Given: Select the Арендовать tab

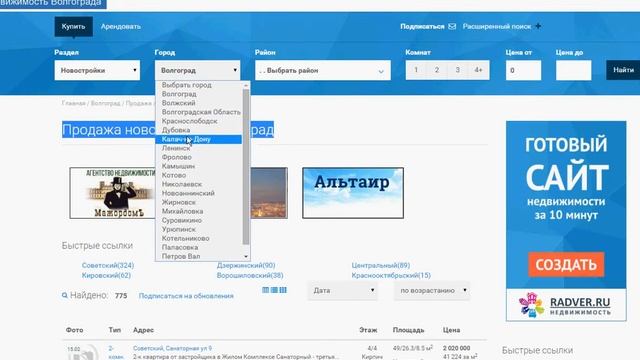Looking at the screenshot, I should pos(121,27).
